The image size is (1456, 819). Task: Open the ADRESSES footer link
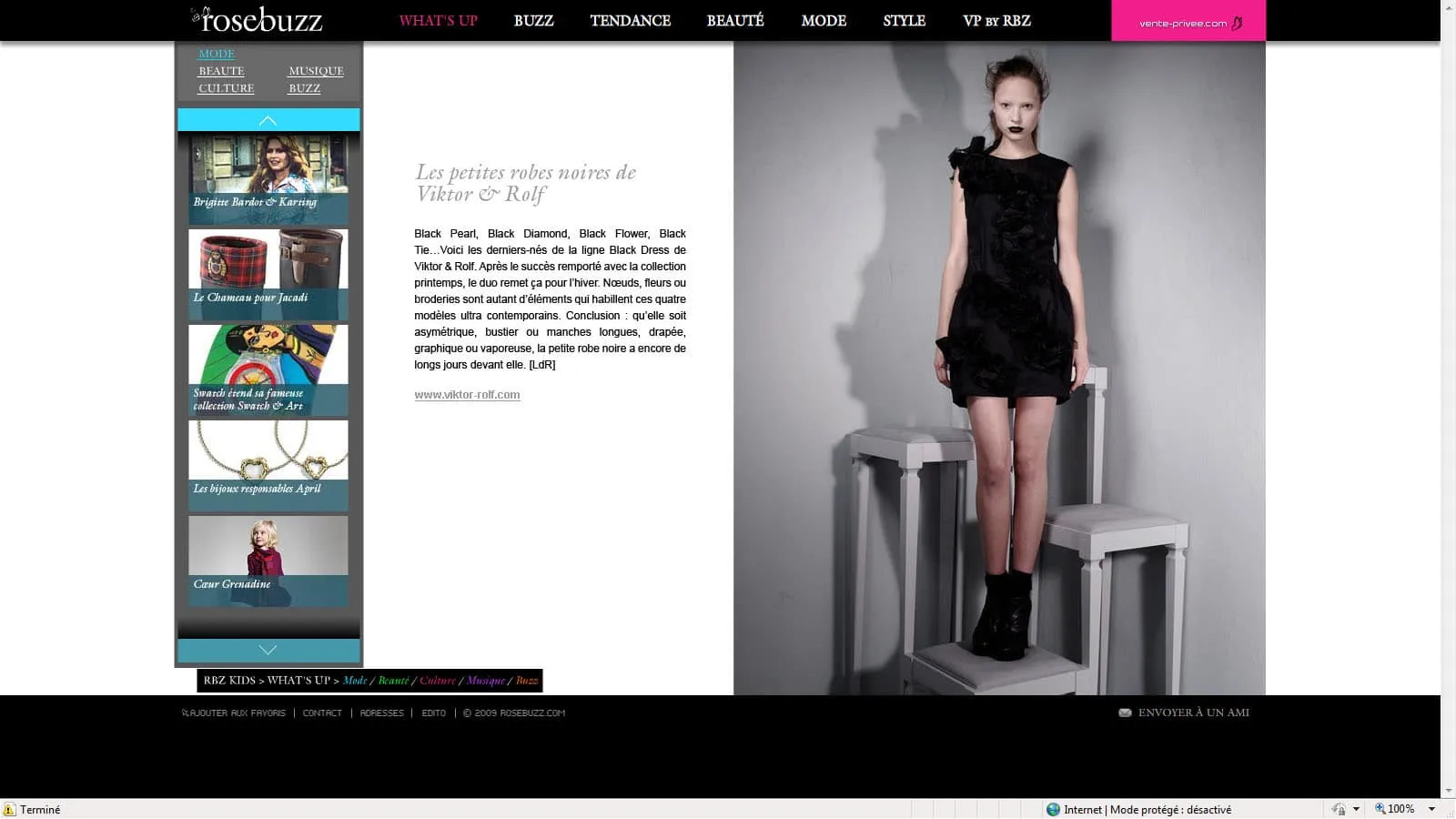point(381,713)
